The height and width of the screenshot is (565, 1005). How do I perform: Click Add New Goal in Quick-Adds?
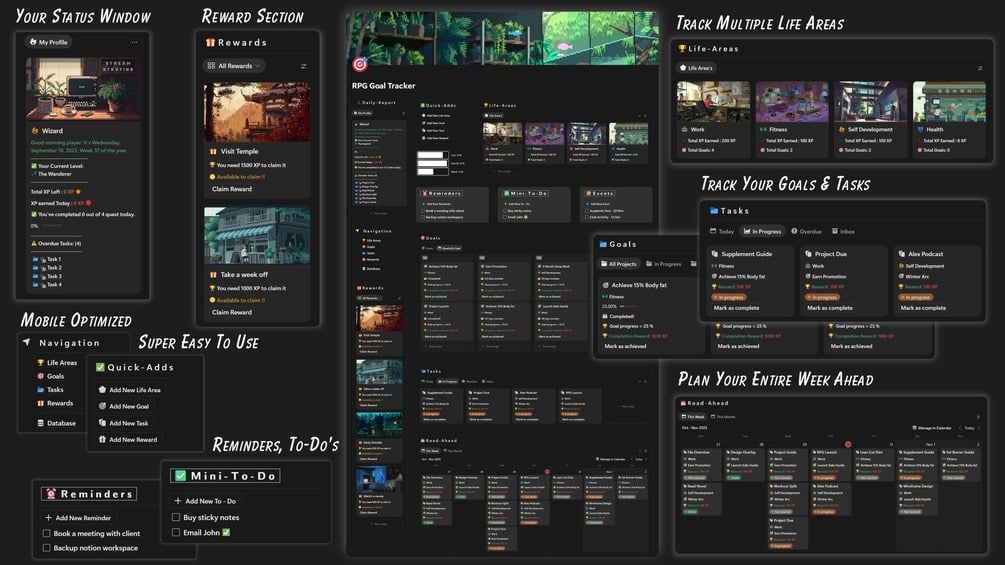tap(124, 406)
